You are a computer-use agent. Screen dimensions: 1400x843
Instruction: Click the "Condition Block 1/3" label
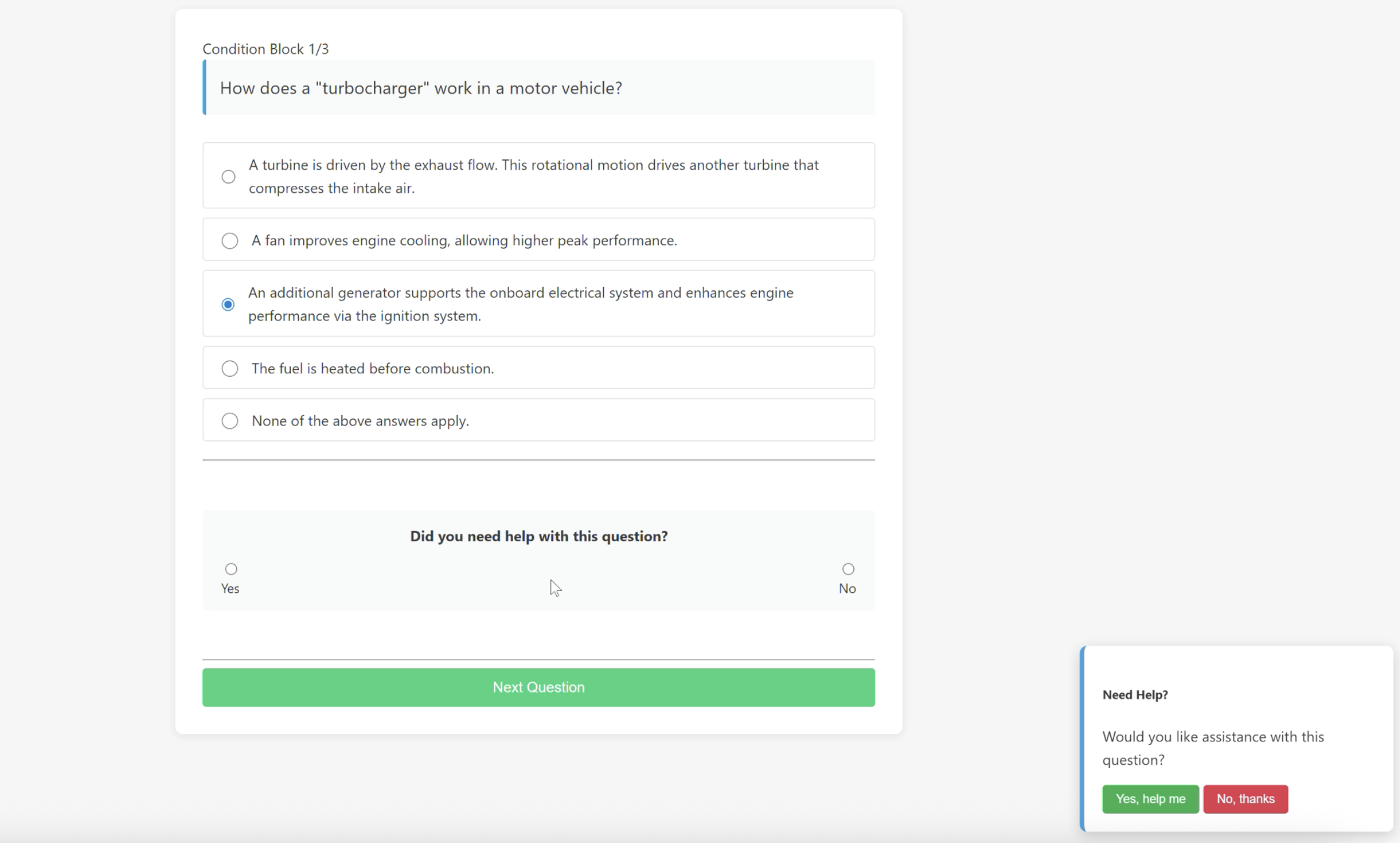point(265,49)
